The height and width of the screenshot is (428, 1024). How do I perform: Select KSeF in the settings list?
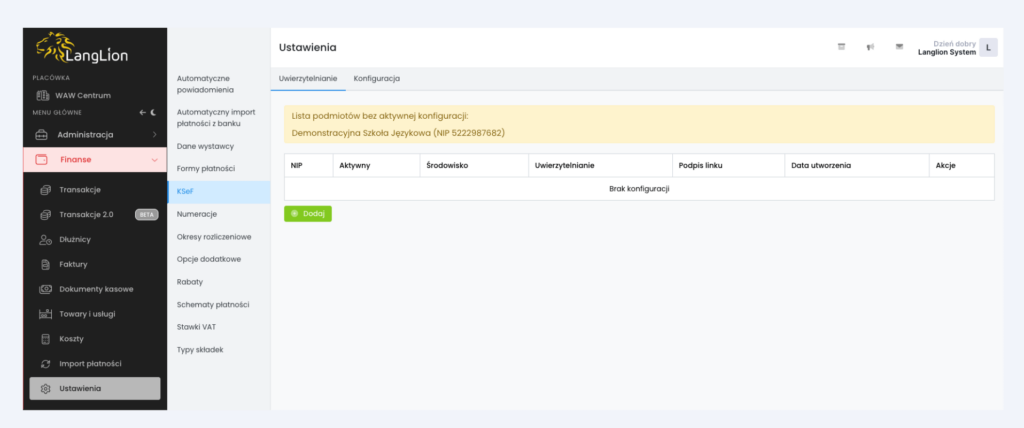tap(219, 191)
